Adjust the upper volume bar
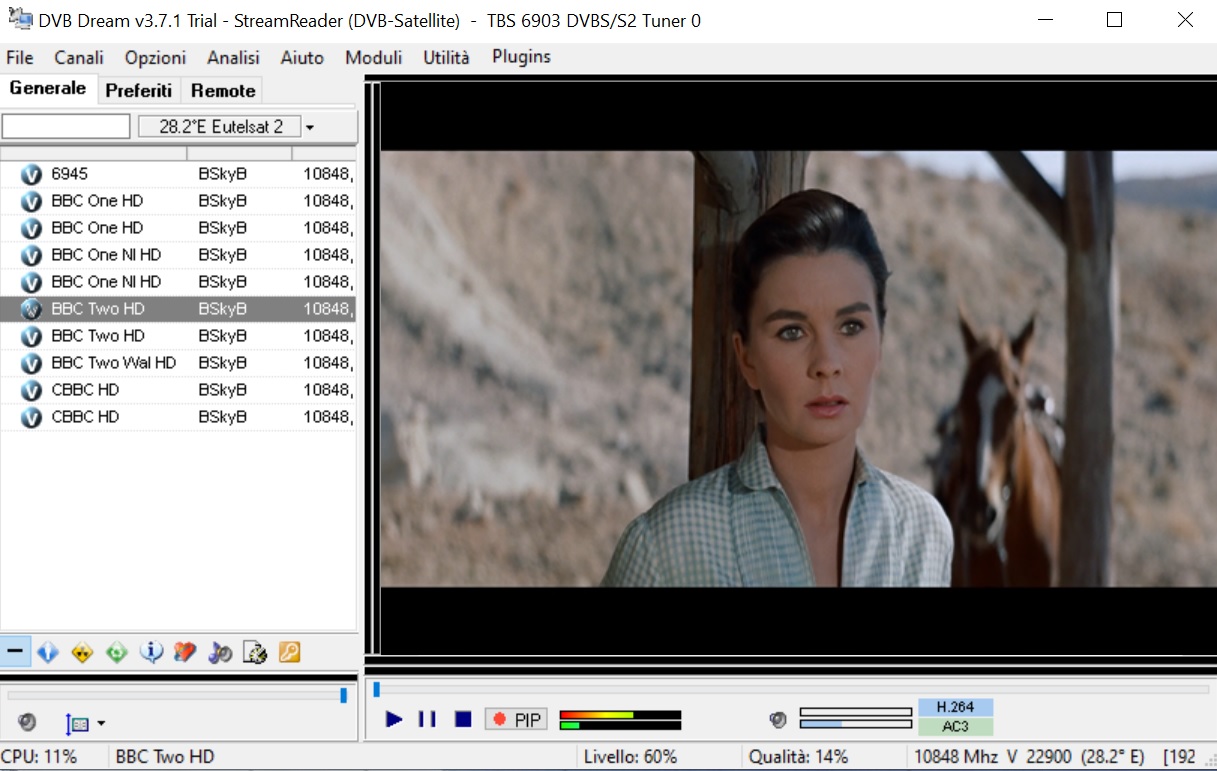This screenshot has height=771, width=1217. coord(856,712)
